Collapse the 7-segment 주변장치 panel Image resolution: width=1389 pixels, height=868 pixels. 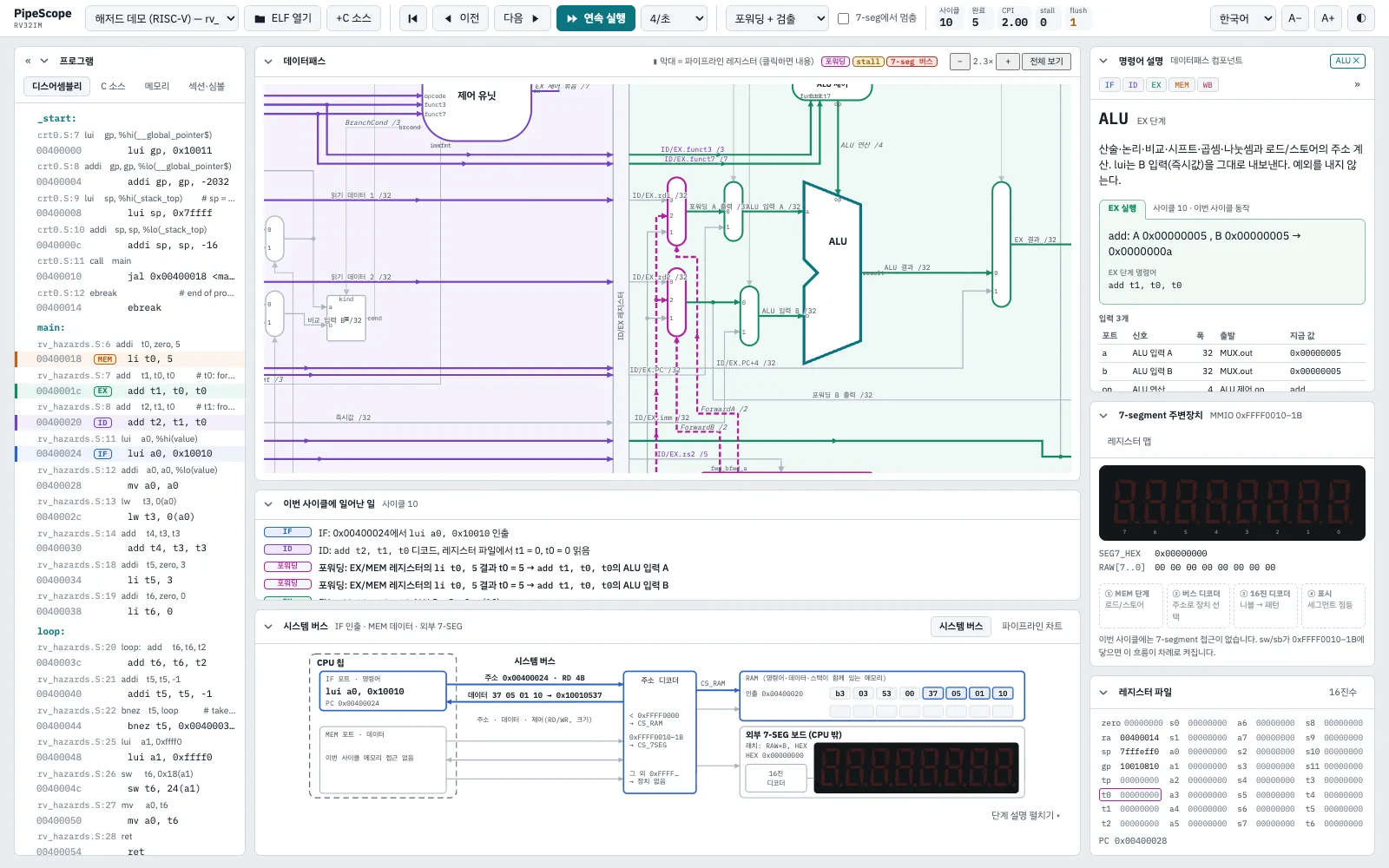1103,416
